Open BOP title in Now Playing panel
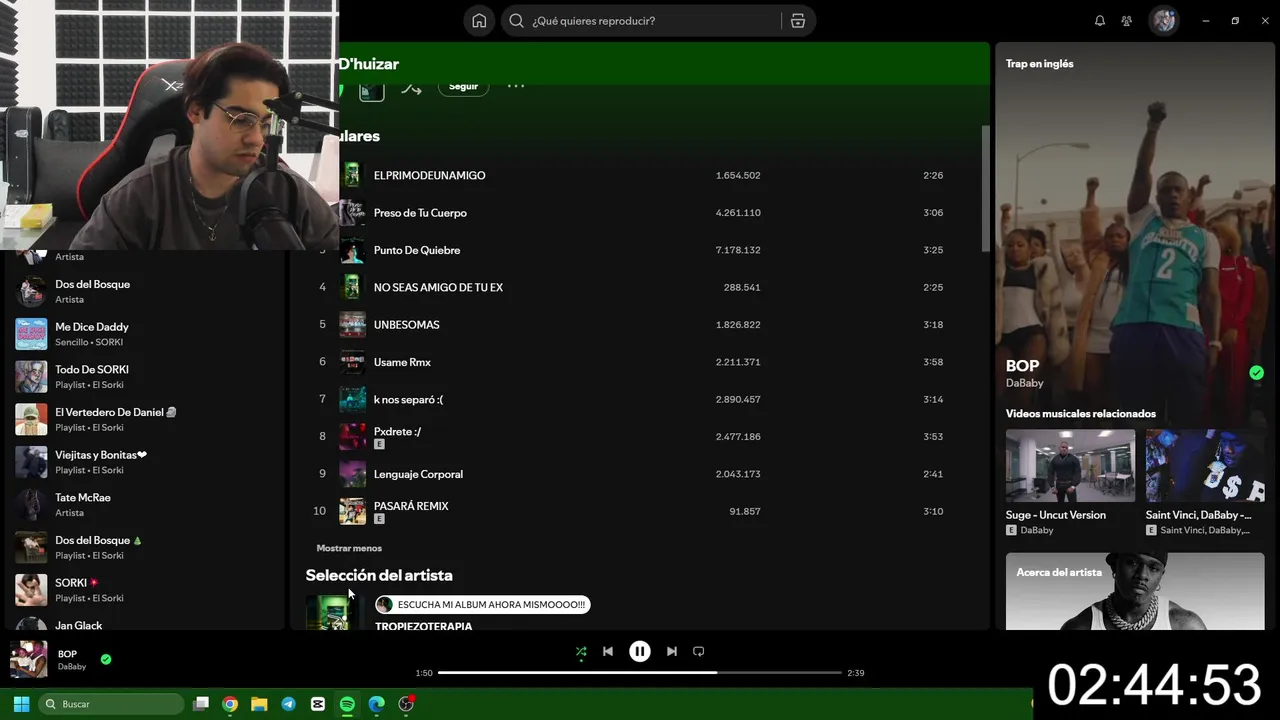Screen dimensions: 1280x720 pos(1022,366)
